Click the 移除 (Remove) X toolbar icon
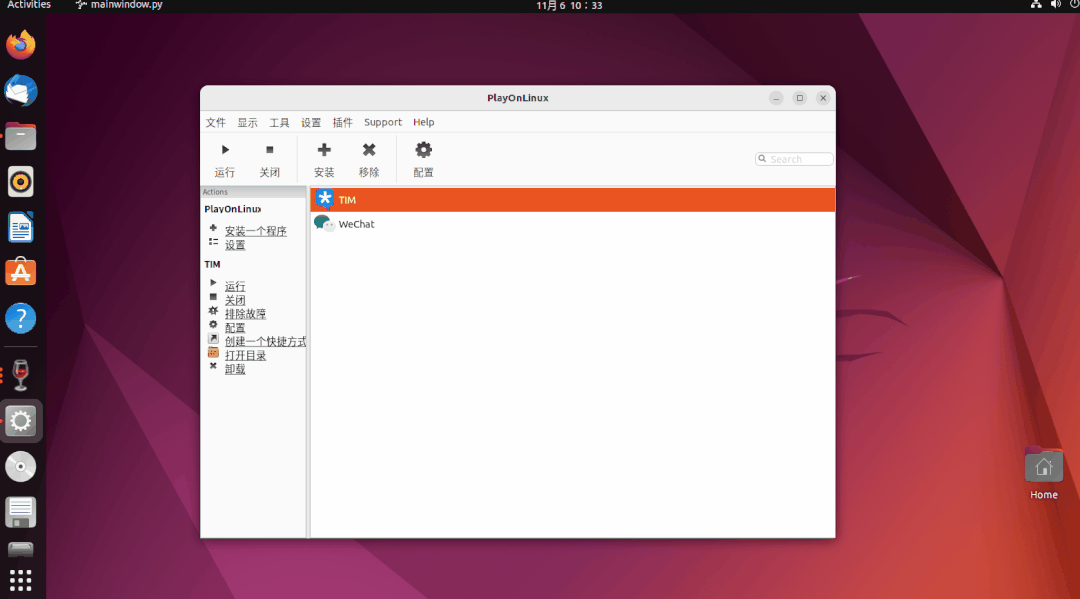 point(369,149)
